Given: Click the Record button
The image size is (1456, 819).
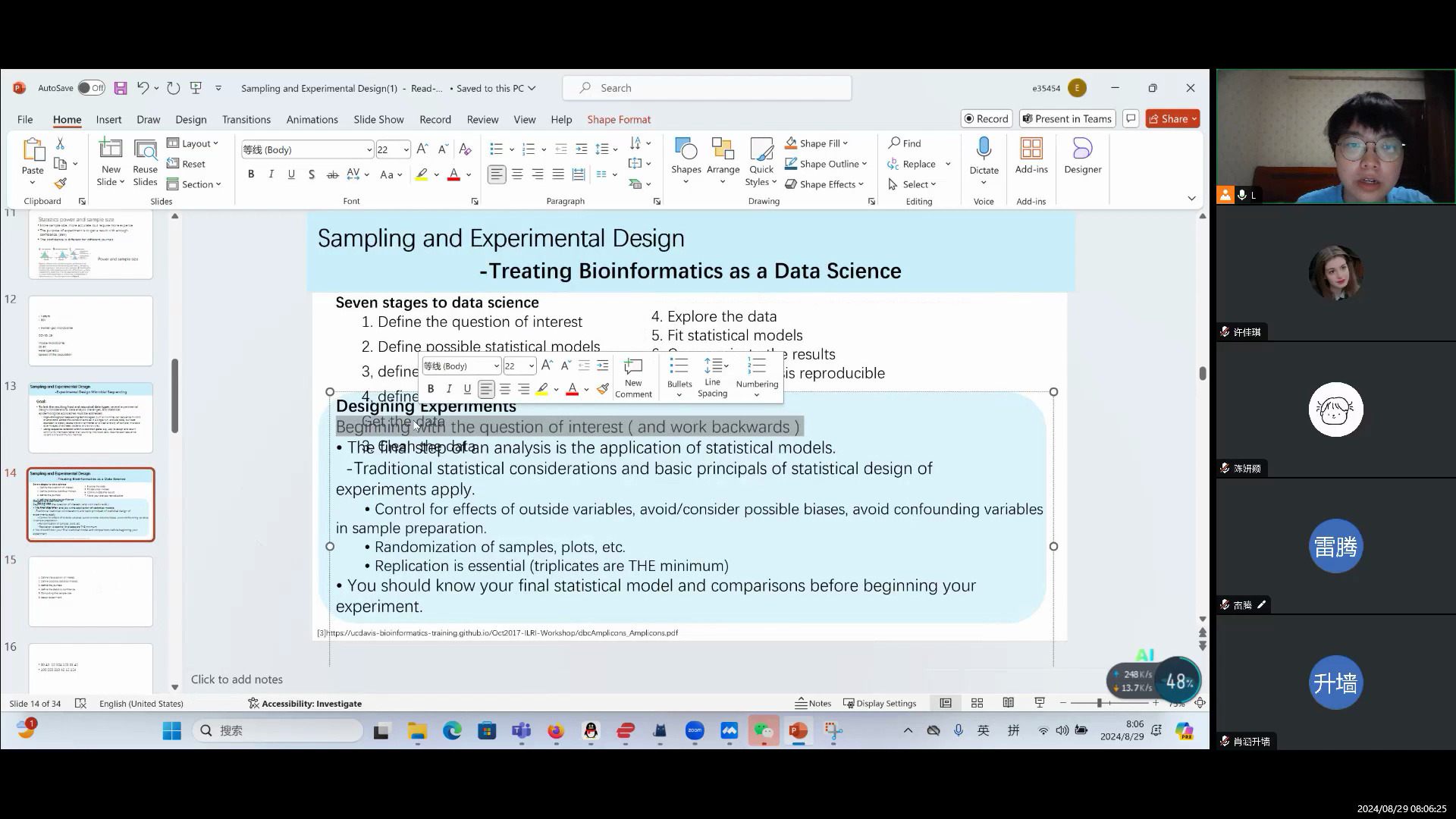Looking at the screenshot, I should 986,118.
